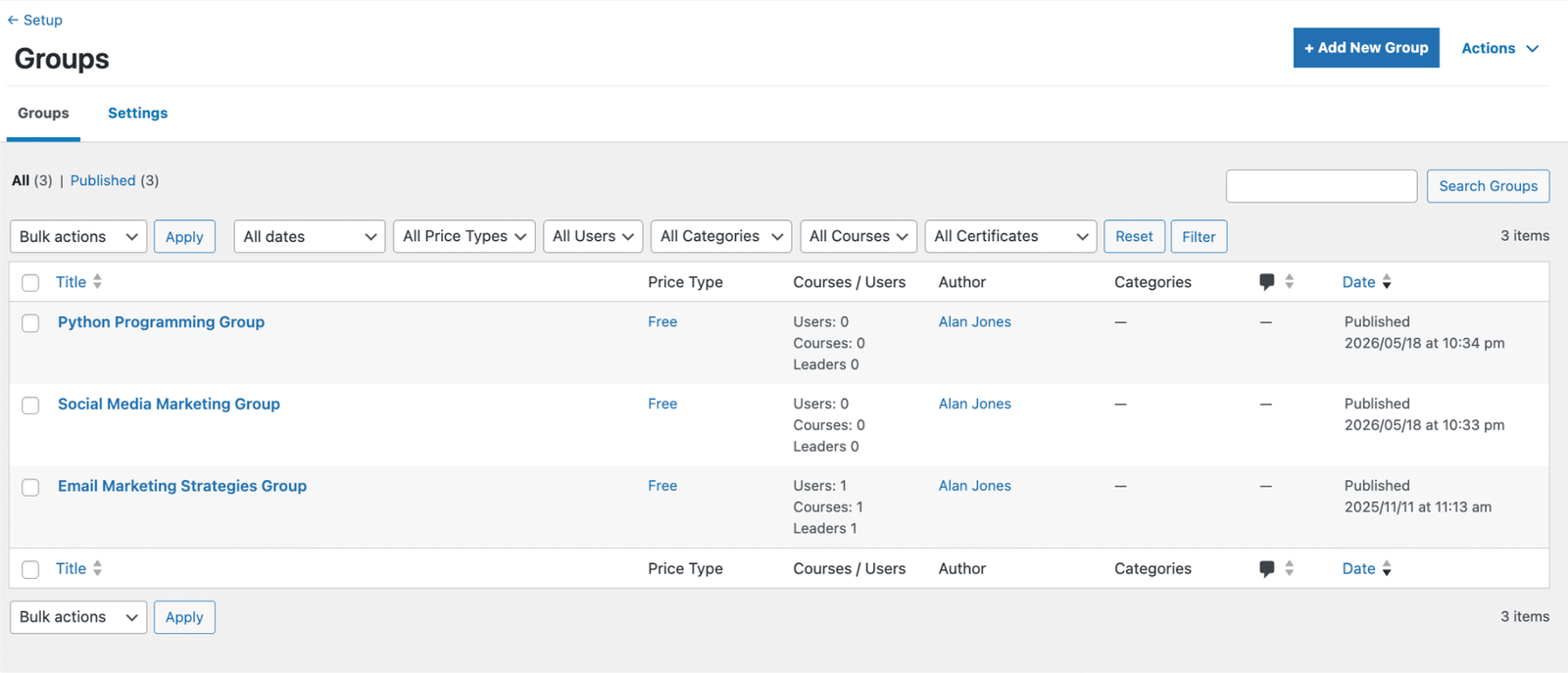Click Free price type for Email Marketing Strategies
The image size is (1568, 673).
pos(662,487)
